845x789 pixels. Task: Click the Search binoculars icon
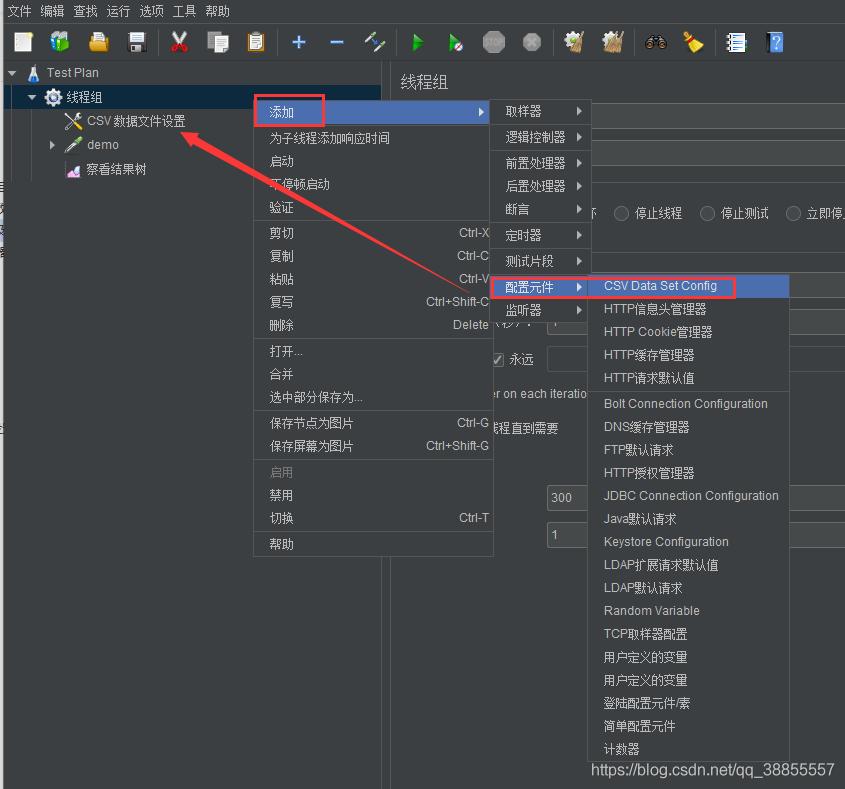click(656, 42)
